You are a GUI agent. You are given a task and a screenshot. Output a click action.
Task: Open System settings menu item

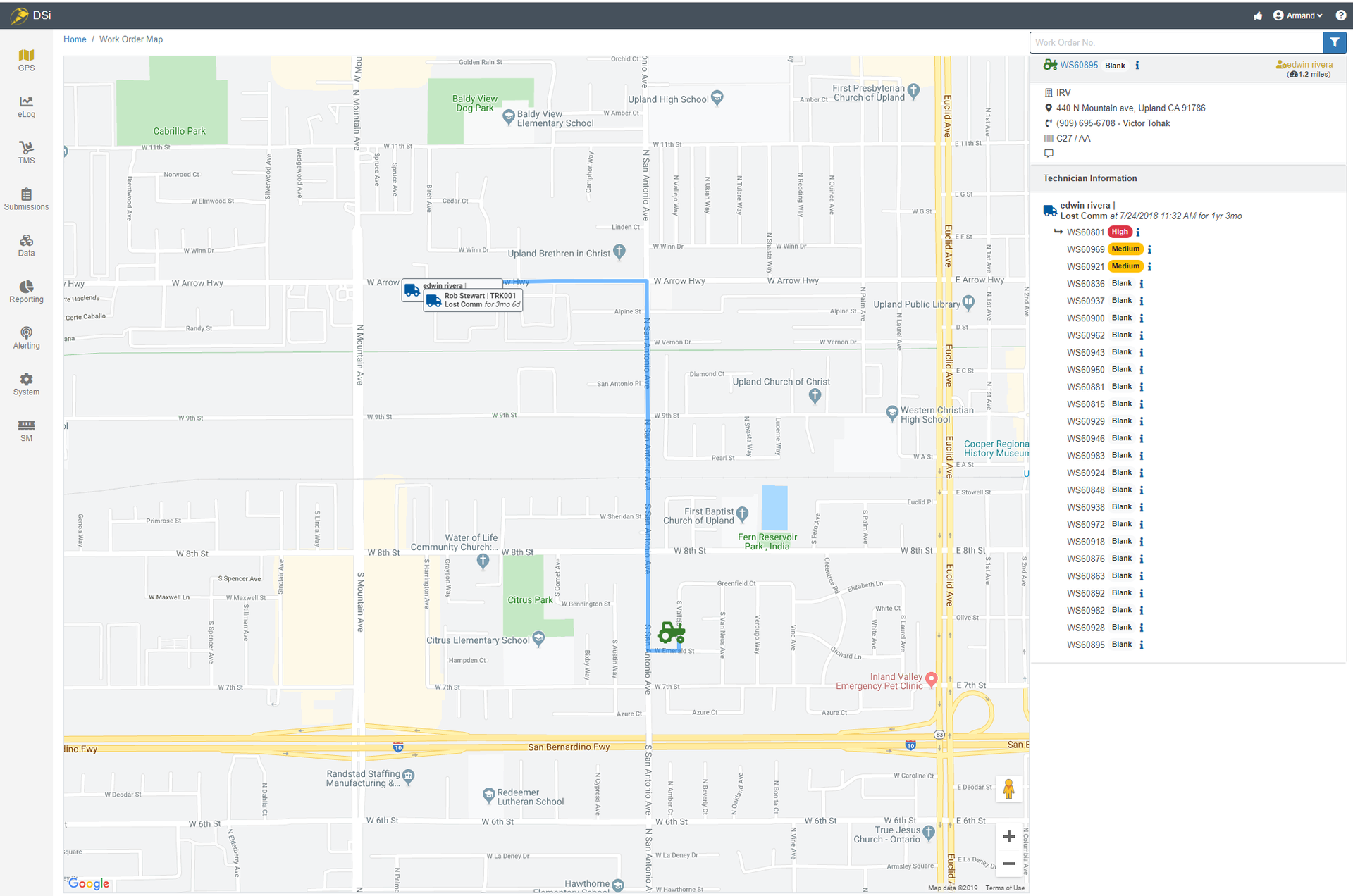click(x=26, y=384)
